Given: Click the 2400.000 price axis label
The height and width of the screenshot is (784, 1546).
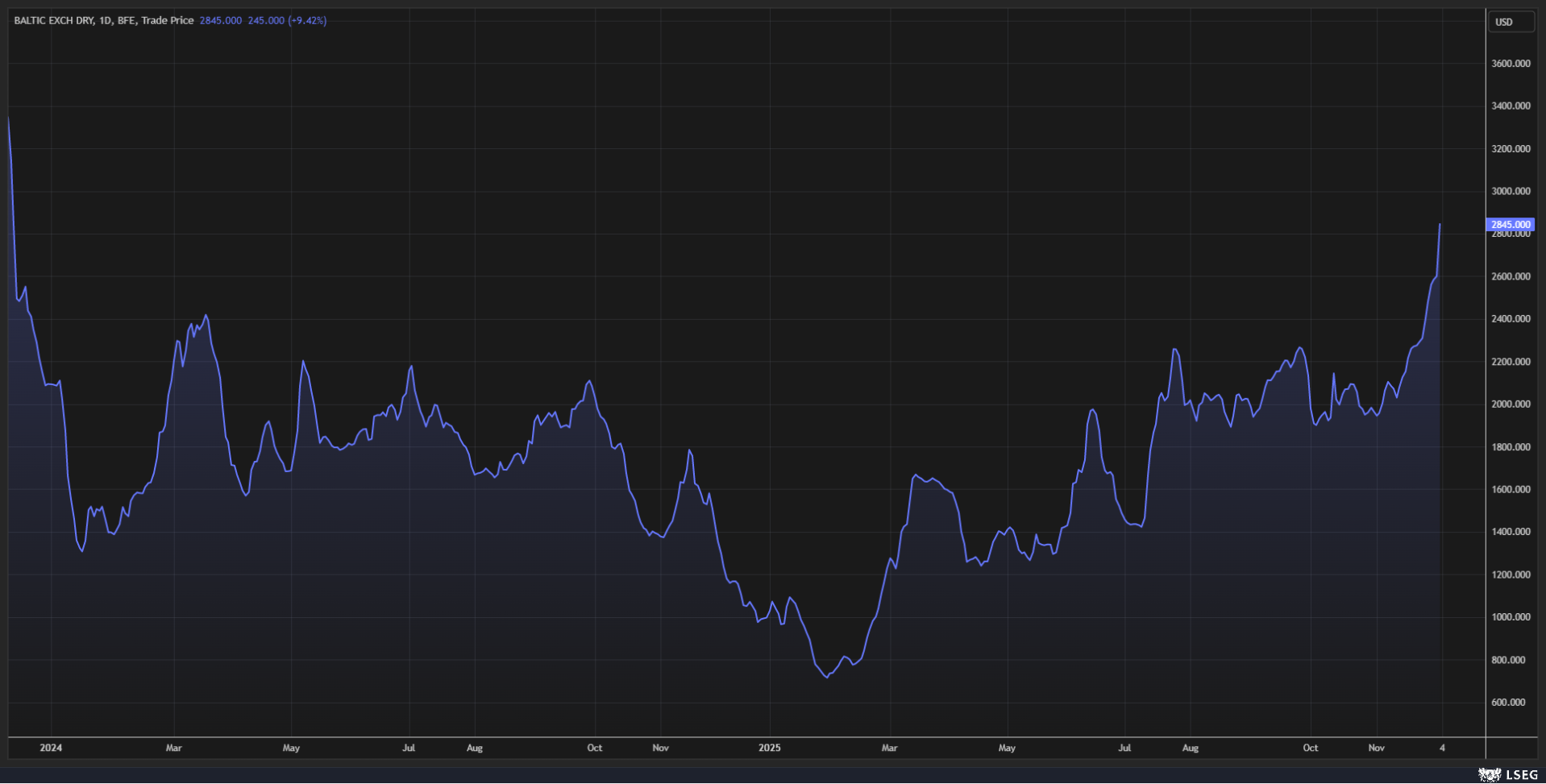Looking at the screenshot, I should (1510, 319).
